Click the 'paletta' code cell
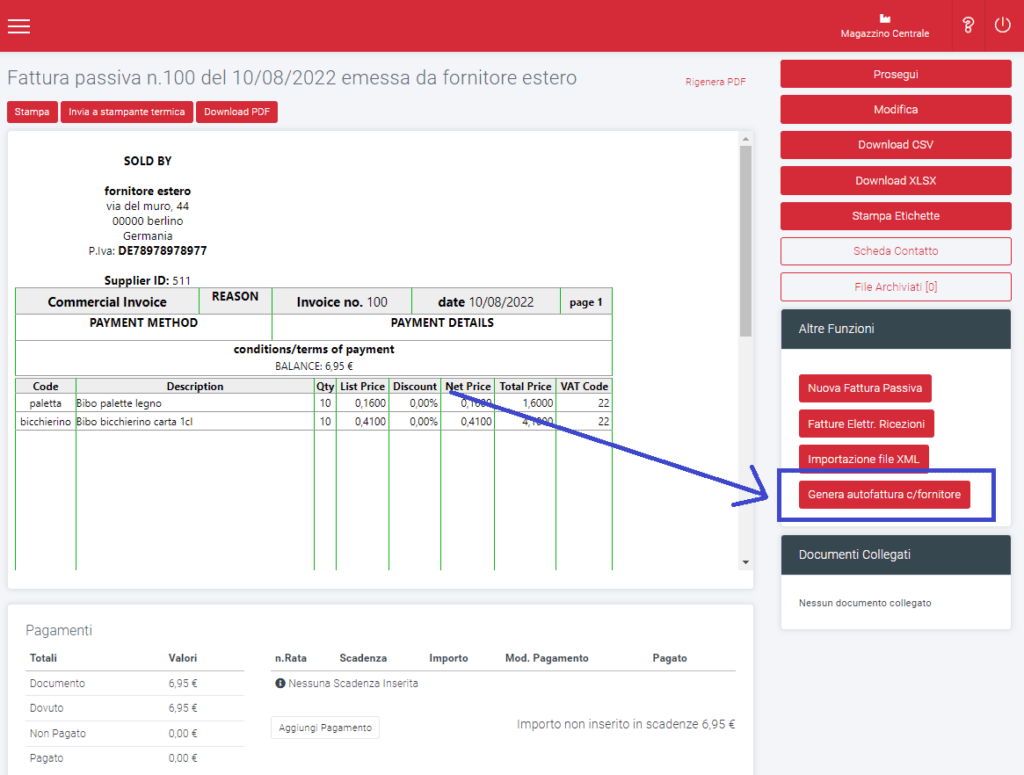 click(x=45, y=403)
